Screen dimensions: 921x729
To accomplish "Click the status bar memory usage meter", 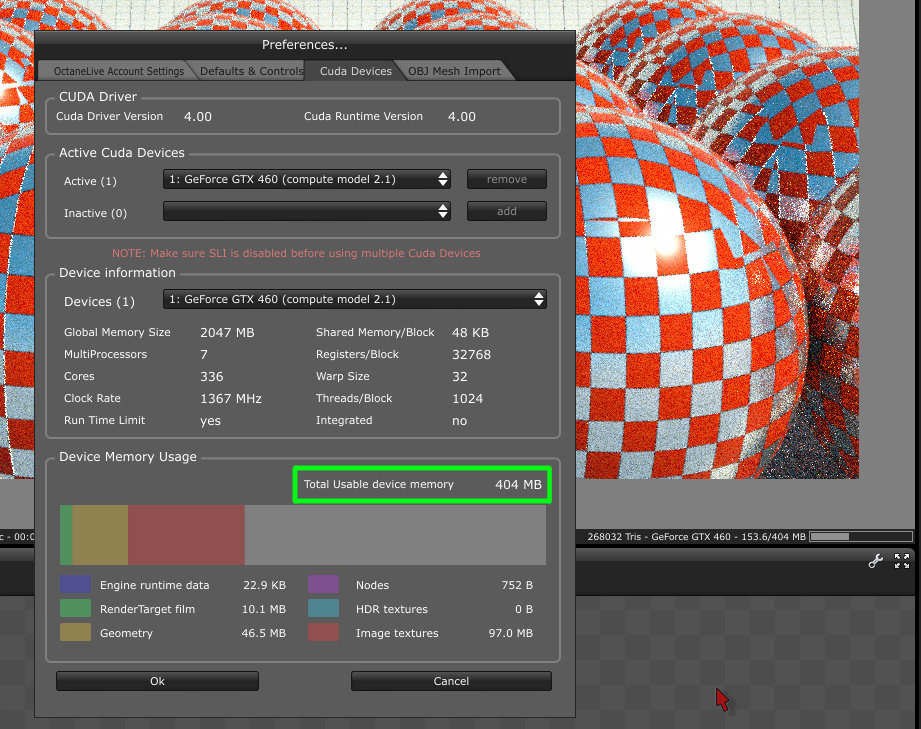I will coord(861,536).
